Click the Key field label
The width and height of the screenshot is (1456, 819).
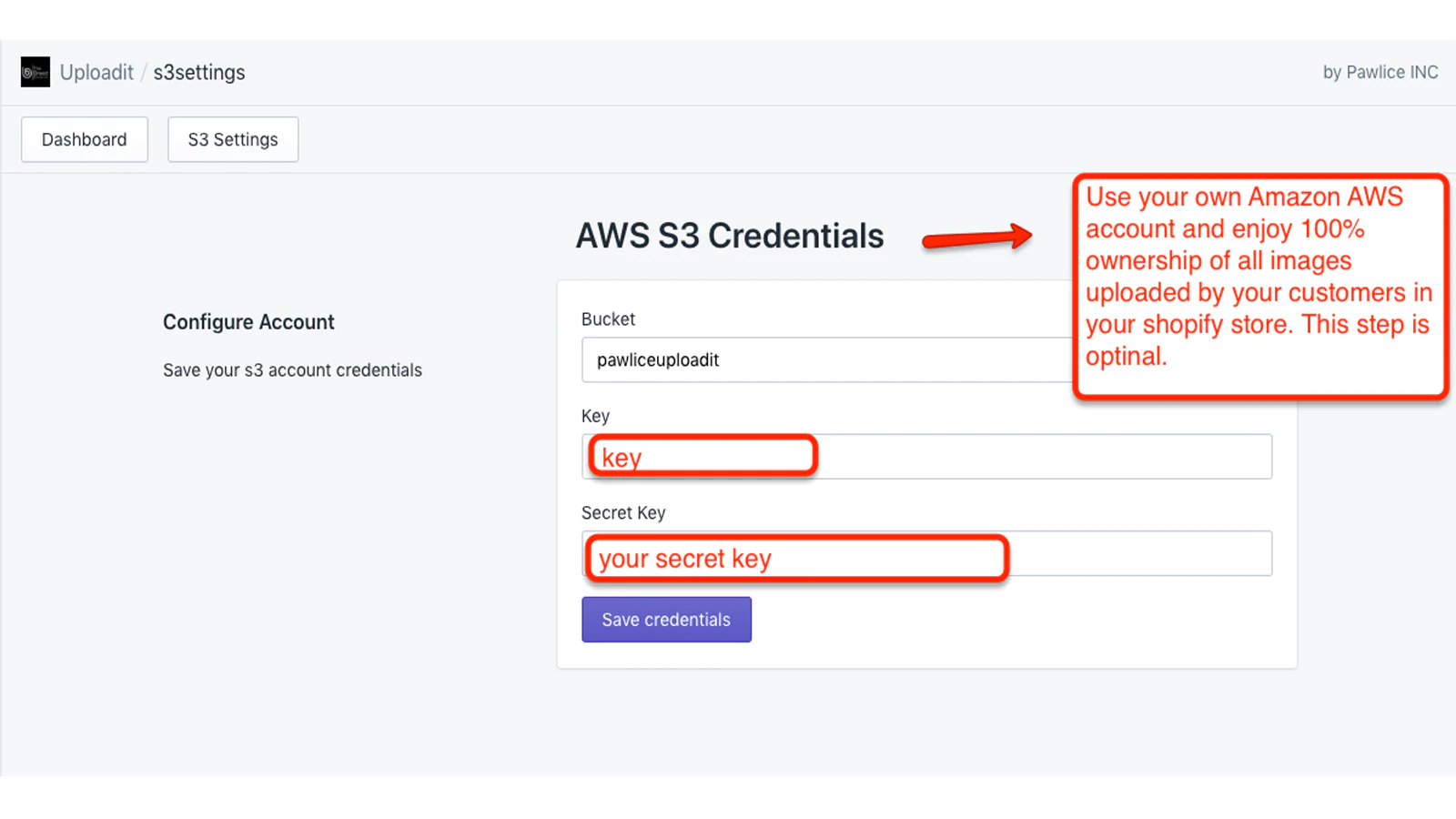coord(595,416)
